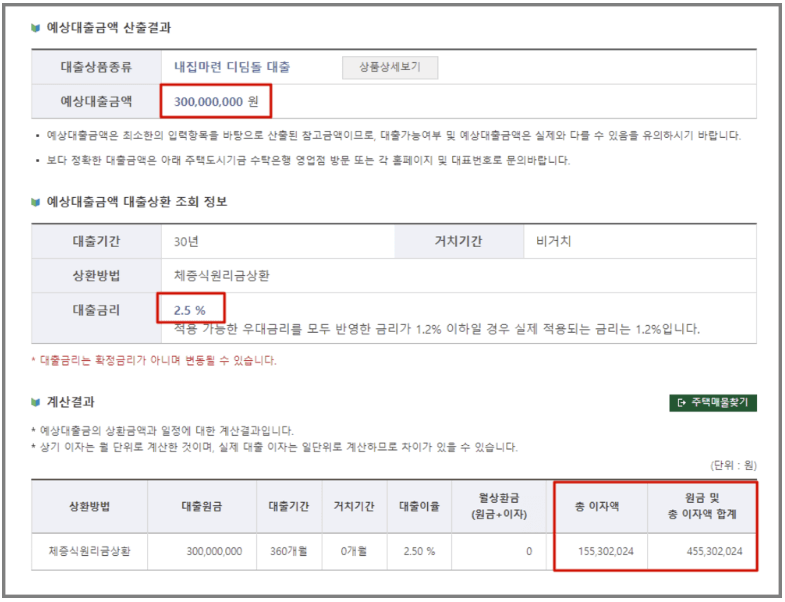The height and width of the screenshot is (602, 785).
Task: Click the 대출기간 column header in result table
Action: click(x=289, y=506)
